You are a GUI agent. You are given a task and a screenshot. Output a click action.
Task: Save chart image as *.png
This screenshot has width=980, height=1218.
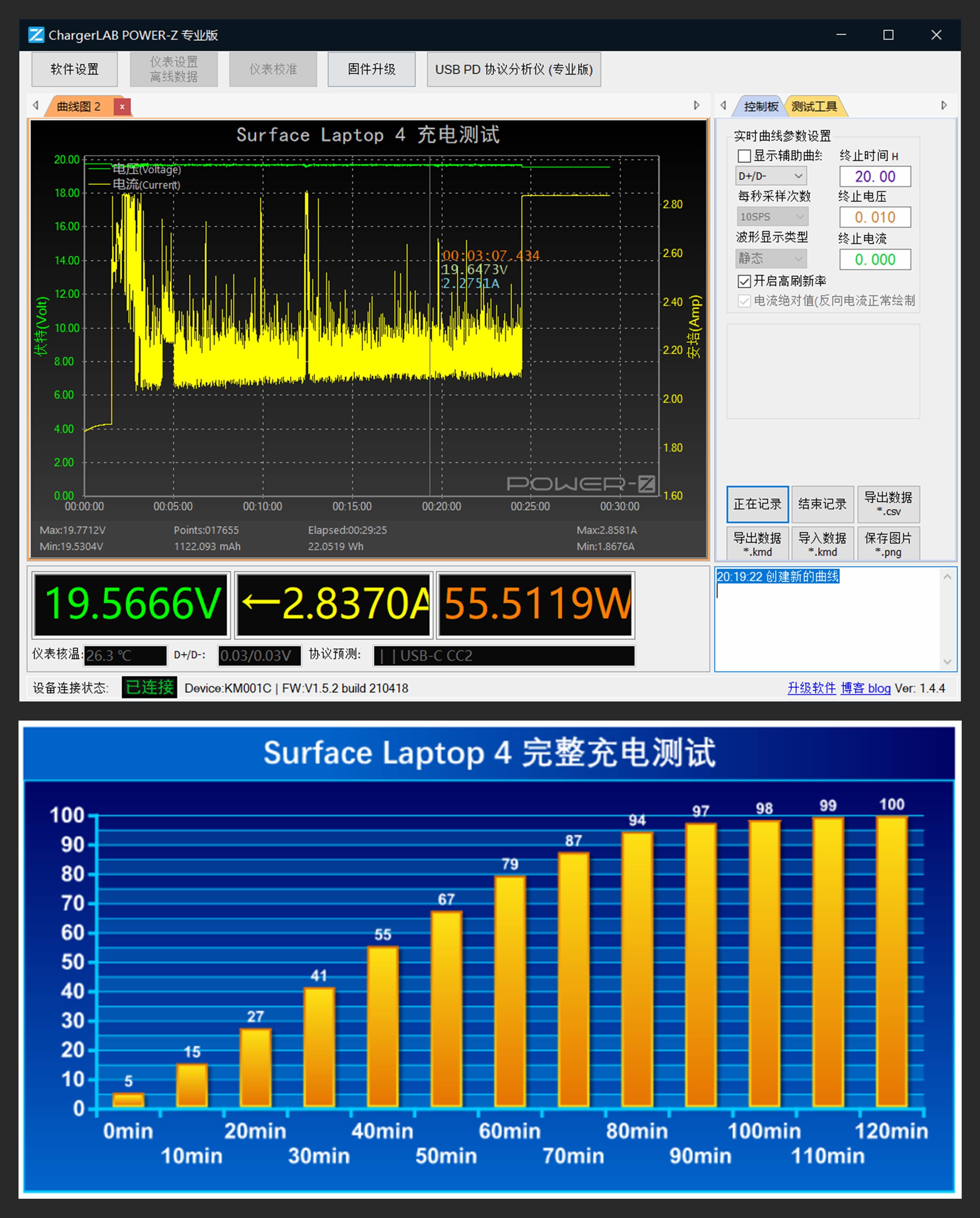click(x=888, y=543)
